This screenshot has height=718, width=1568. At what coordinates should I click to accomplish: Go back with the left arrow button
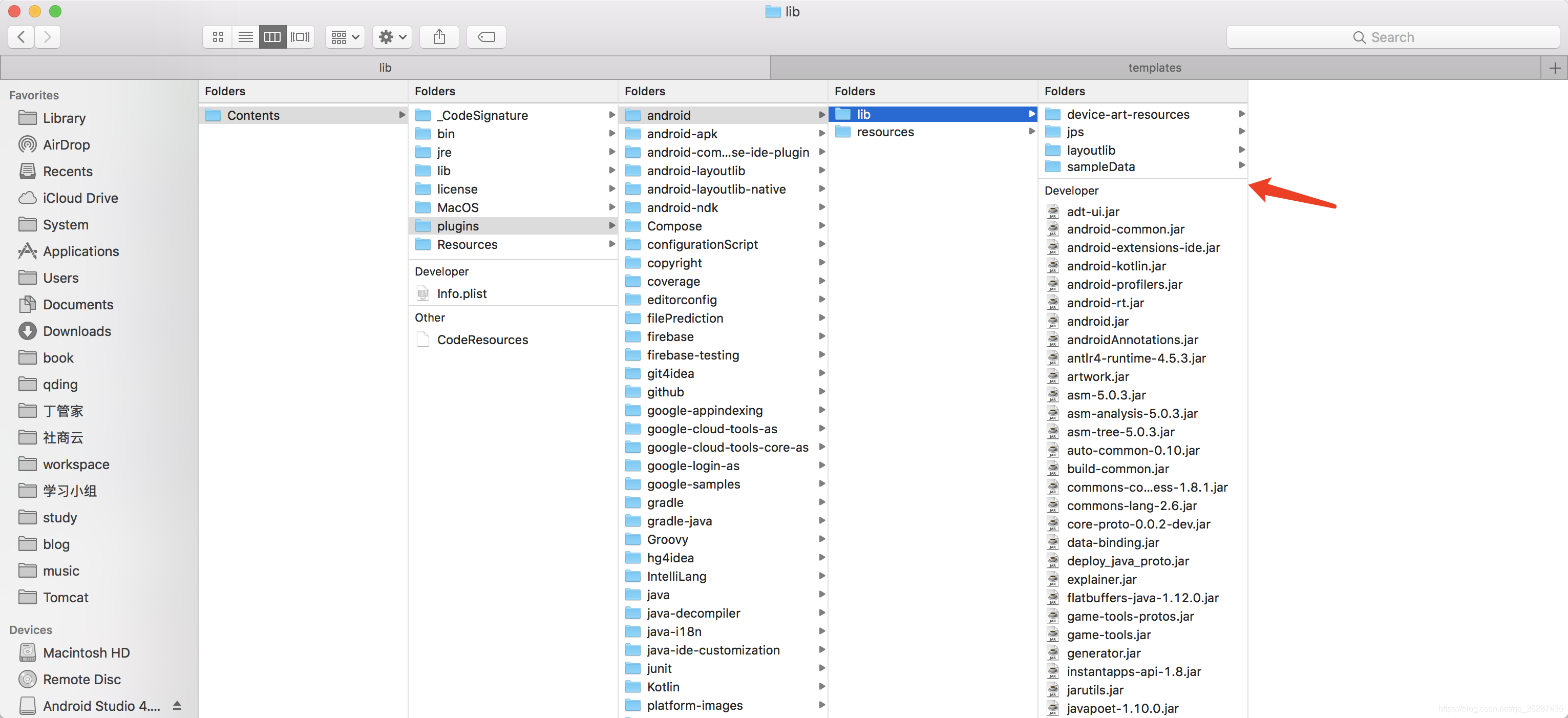tap(22, 37)
